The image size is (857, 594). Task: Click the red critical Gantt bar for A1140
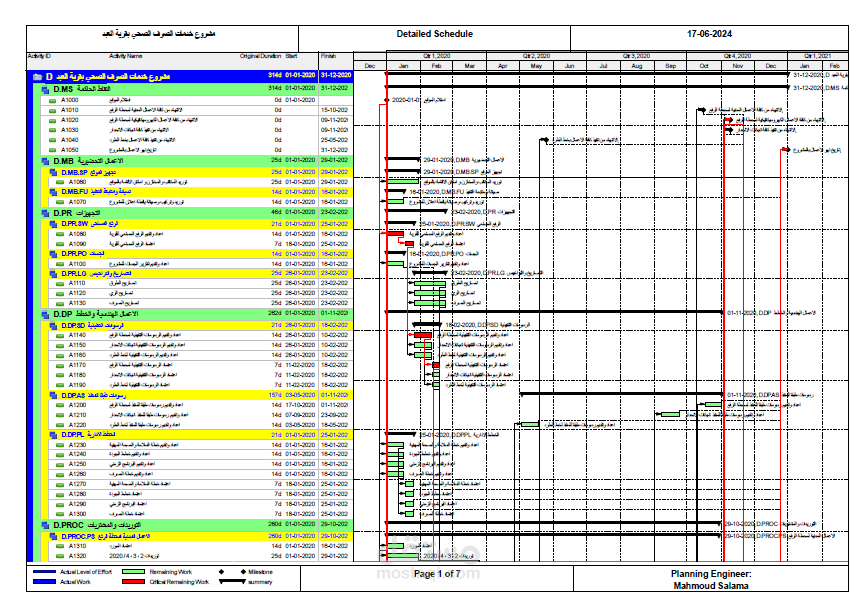(x=422, y=335)
